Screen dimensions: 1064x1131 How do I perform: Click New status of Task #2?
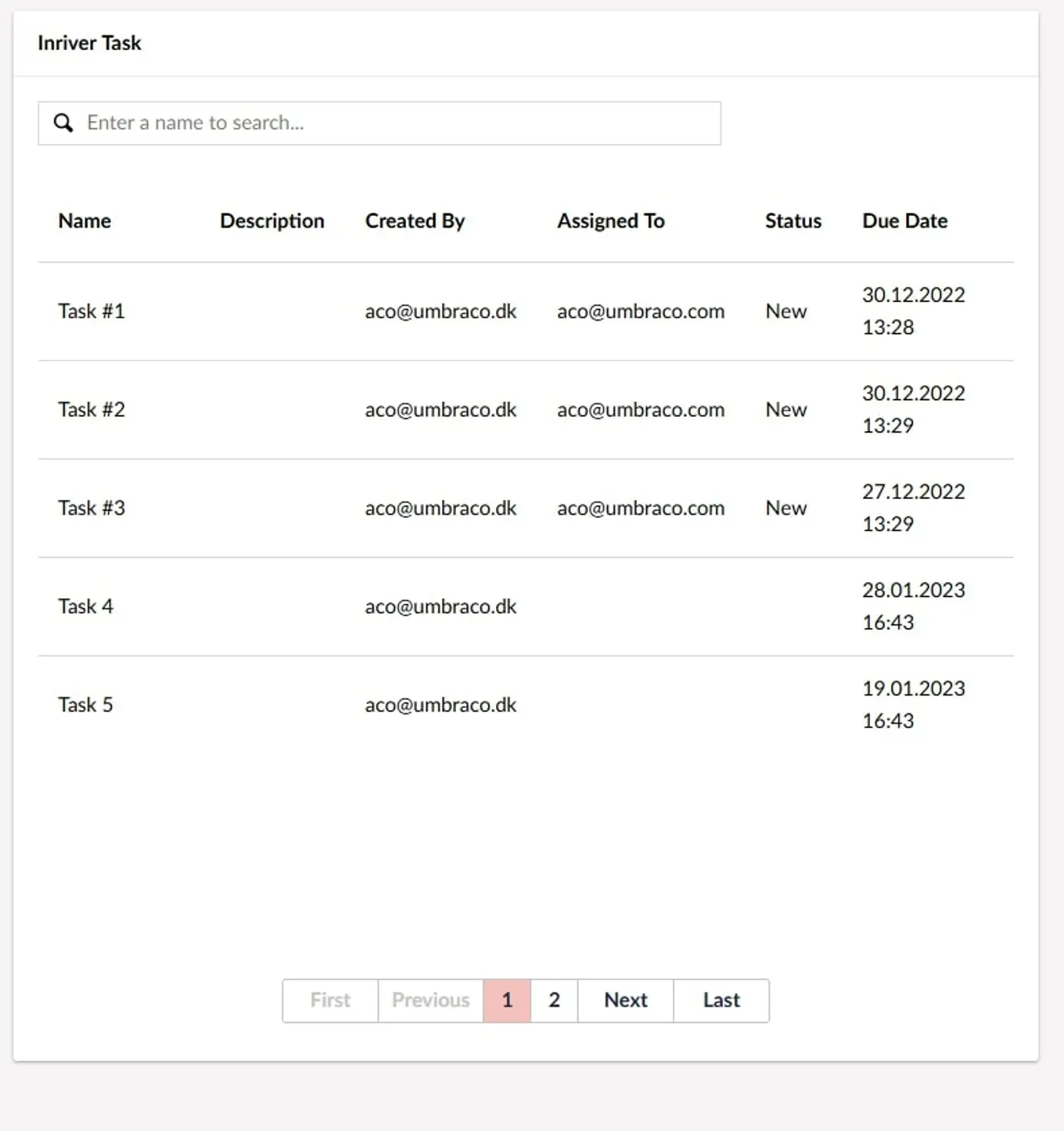(786, 410)
